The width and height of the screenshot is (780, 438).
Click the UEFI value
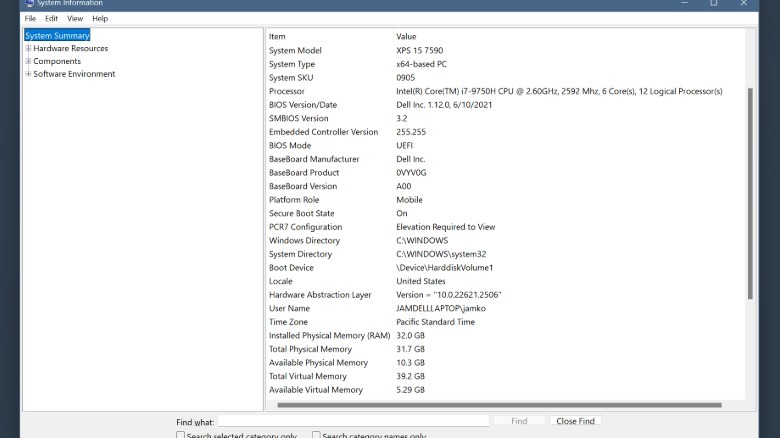404,145
